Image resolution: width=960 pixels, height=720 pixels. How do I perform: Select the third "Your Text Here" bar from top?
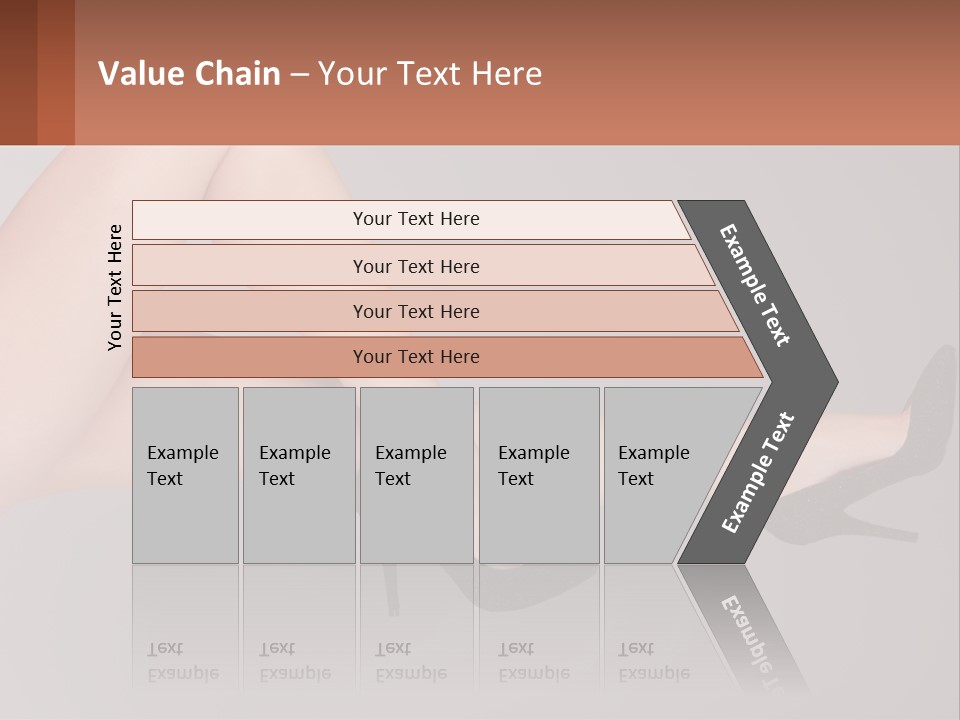[x=415, y=311]
